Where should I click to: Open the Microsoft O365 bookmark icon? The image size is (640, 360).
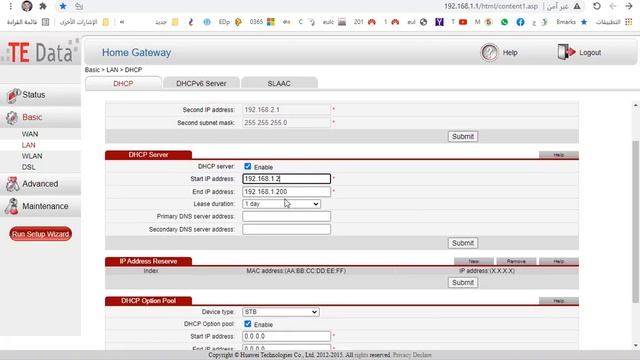point(271,22)
